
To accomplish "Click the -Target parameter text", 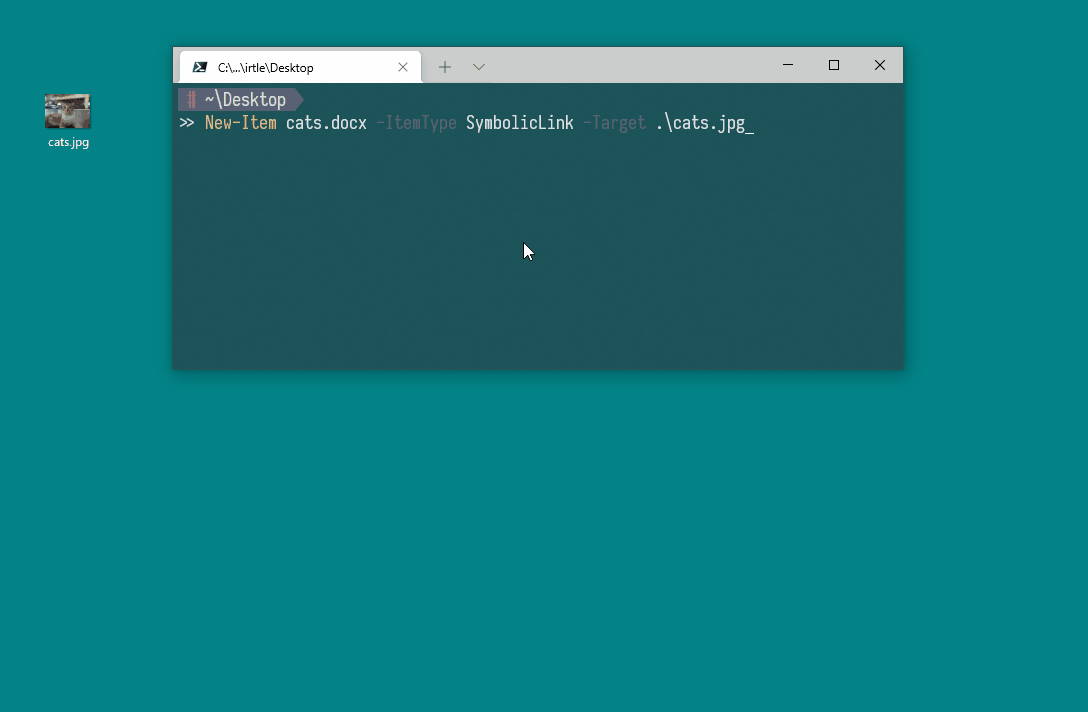I will [x=615, y=124].
